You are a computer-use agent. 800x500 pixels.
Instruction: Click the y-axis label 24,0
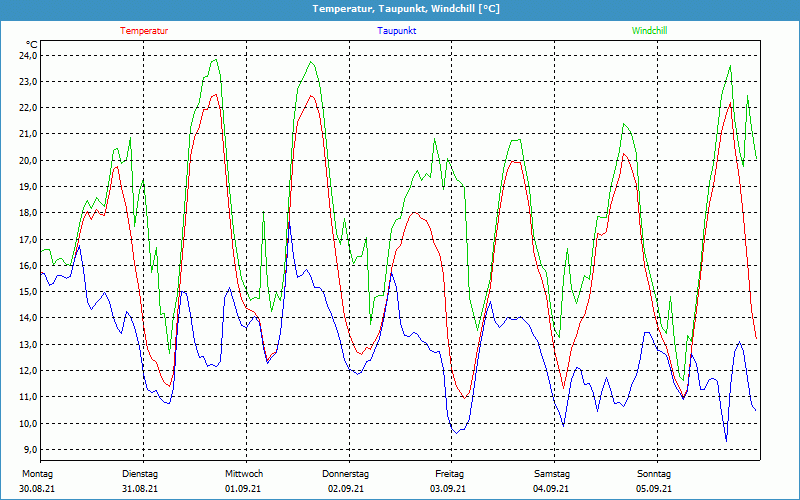point(28,55)
